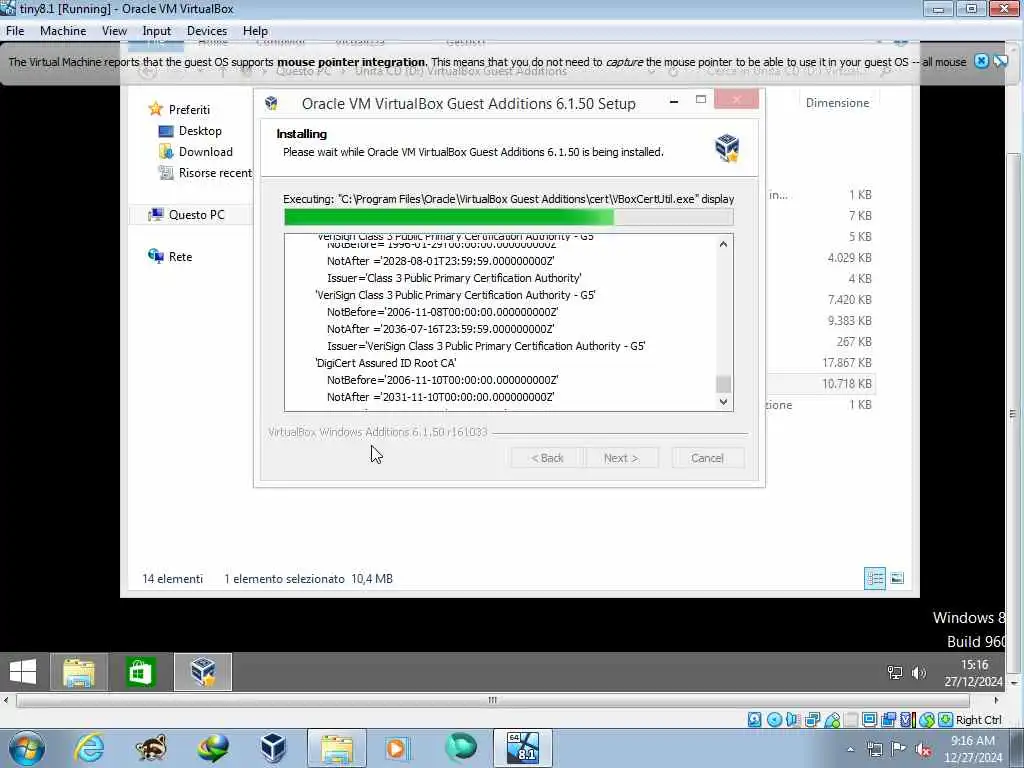The image size is (1024, 768).
Task: Click the network adapters status icon
Action: click(812, 720)
